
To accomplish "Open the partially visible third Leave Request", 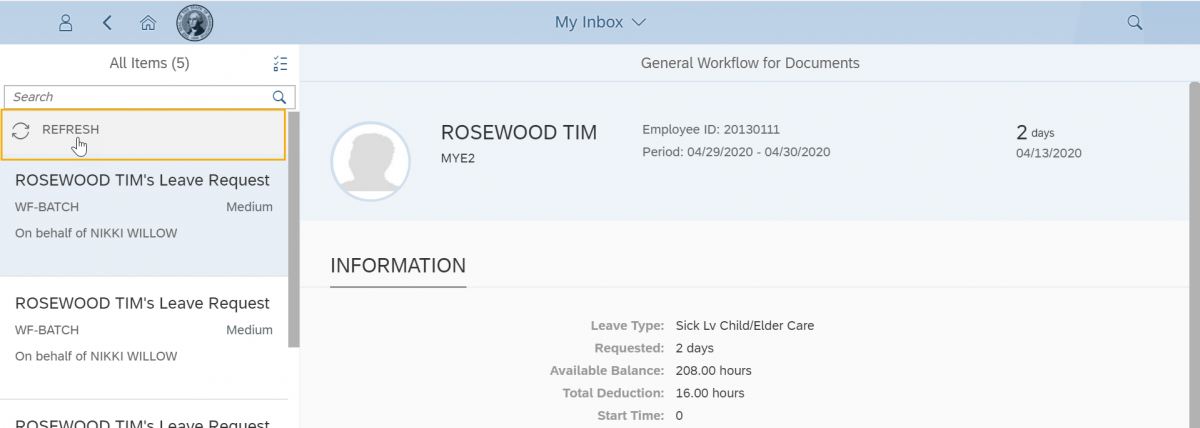I will [x=143, y=421].
